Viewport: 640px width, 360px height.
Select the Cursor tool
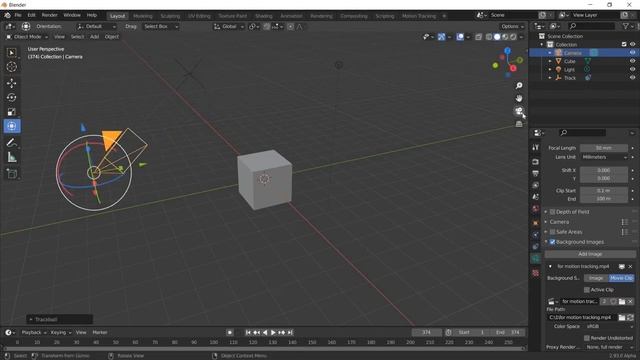click(11, 67)
